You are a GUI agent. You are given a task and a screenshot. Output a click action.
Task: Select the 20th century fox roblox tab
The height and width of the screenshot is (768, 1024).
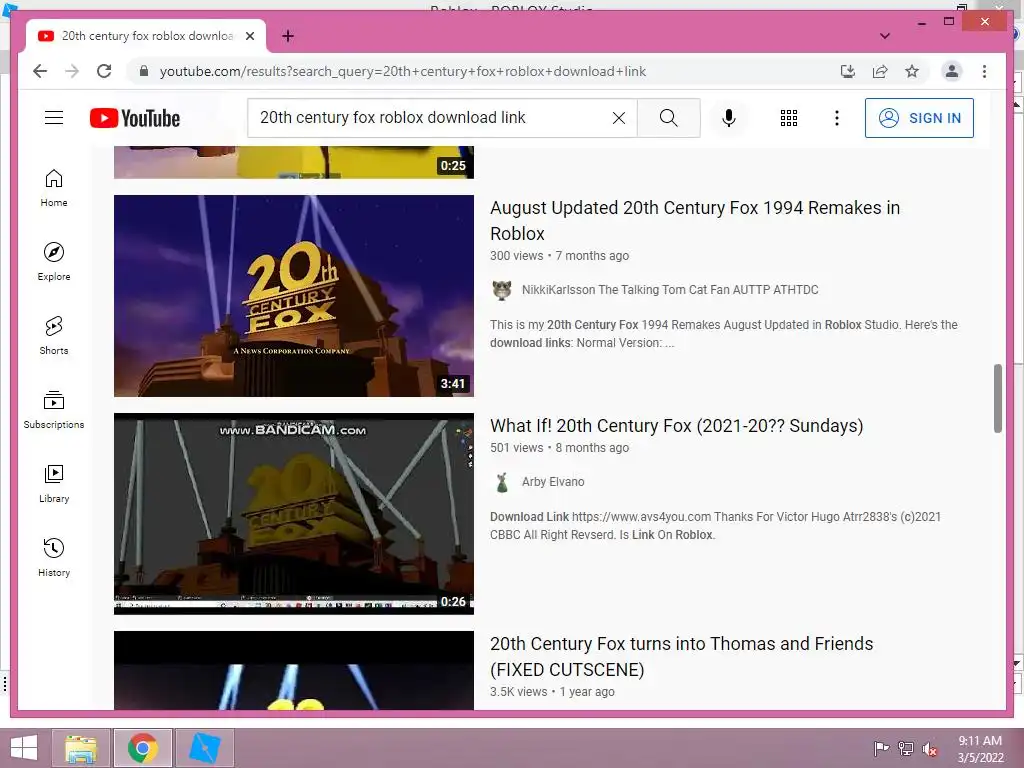(x=146, y=36)
